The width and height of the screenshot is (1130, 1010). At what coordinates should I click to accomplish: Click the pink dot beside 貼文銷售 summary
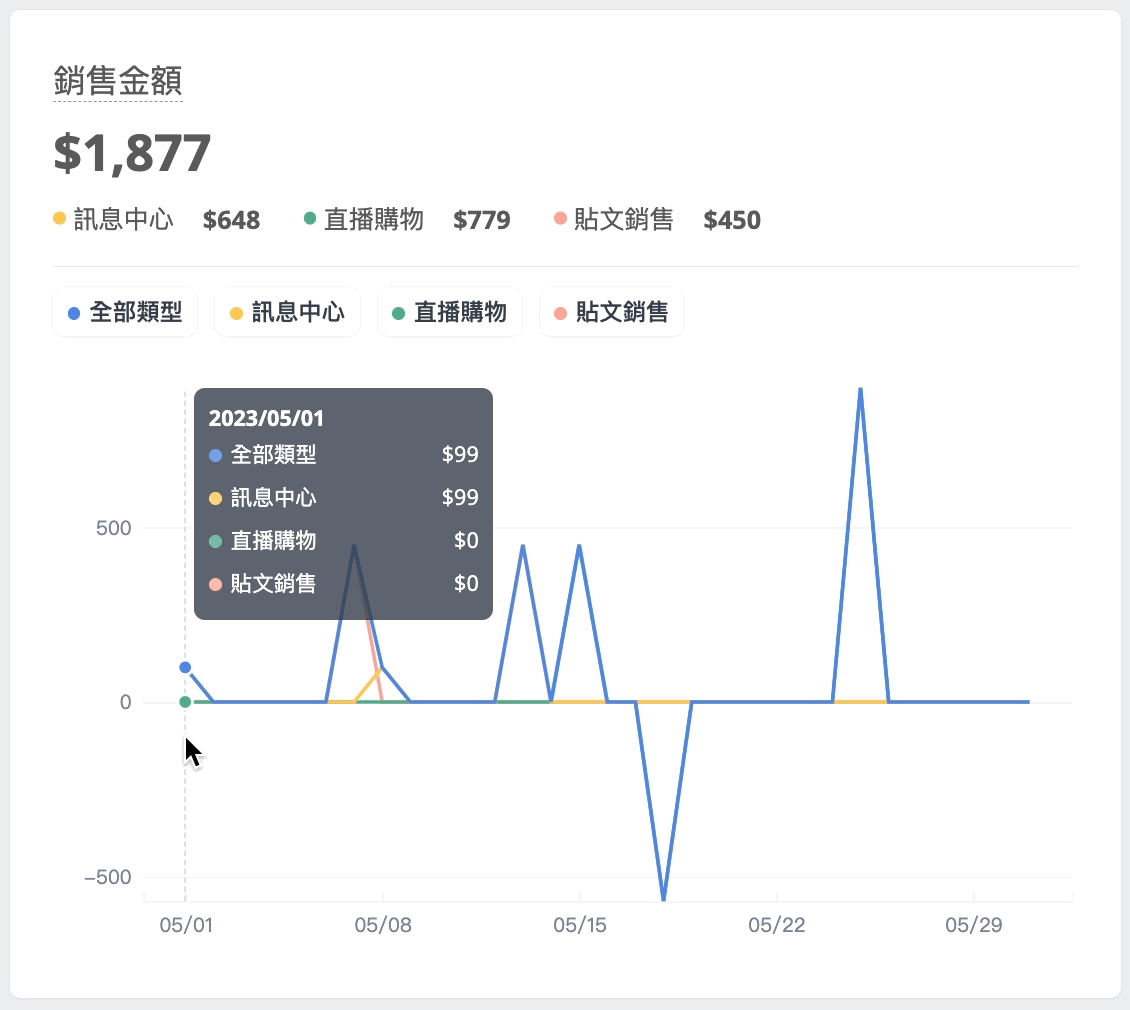pyautogui.click(x=560, y=218)
